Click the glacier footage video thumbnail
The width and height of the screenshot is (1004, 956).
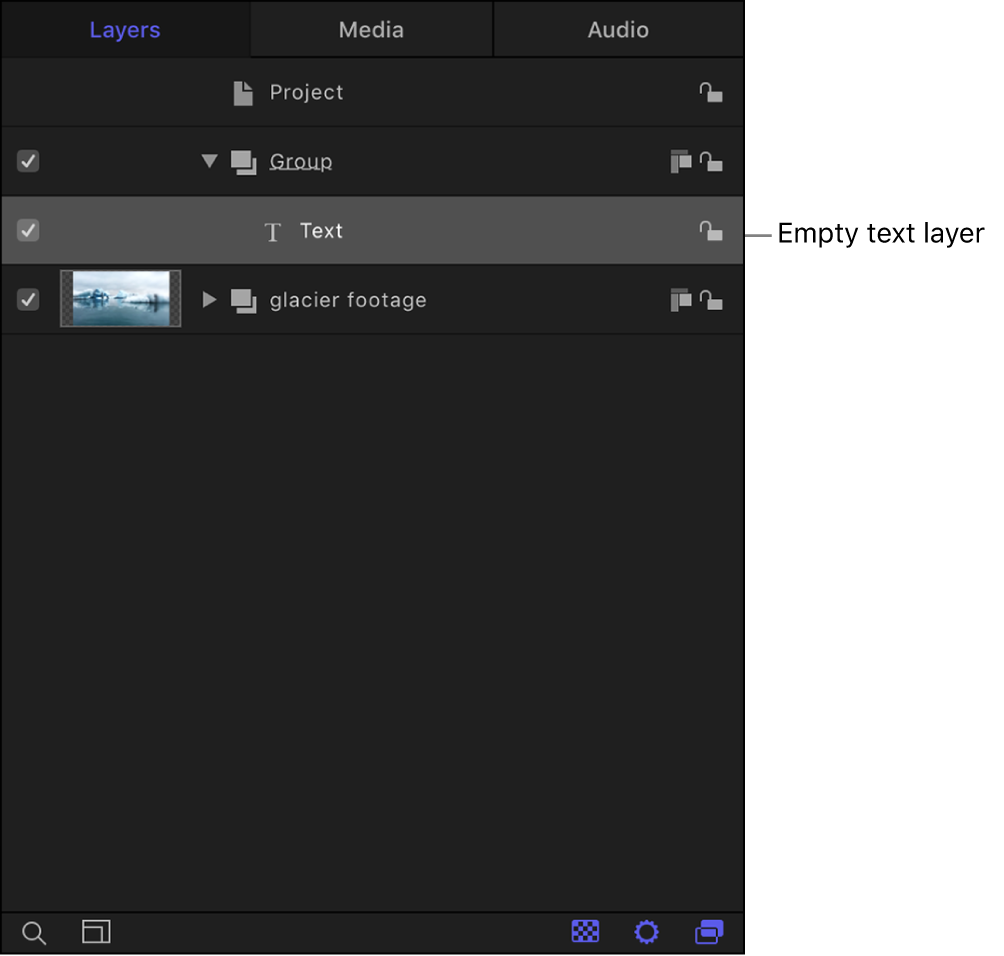click(120, 298)
